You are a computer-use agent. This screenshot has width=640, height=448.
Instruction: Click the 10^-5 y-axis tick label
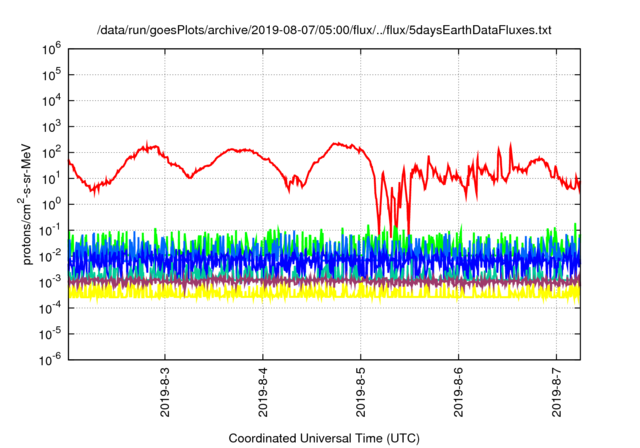[x=51, y=334]
